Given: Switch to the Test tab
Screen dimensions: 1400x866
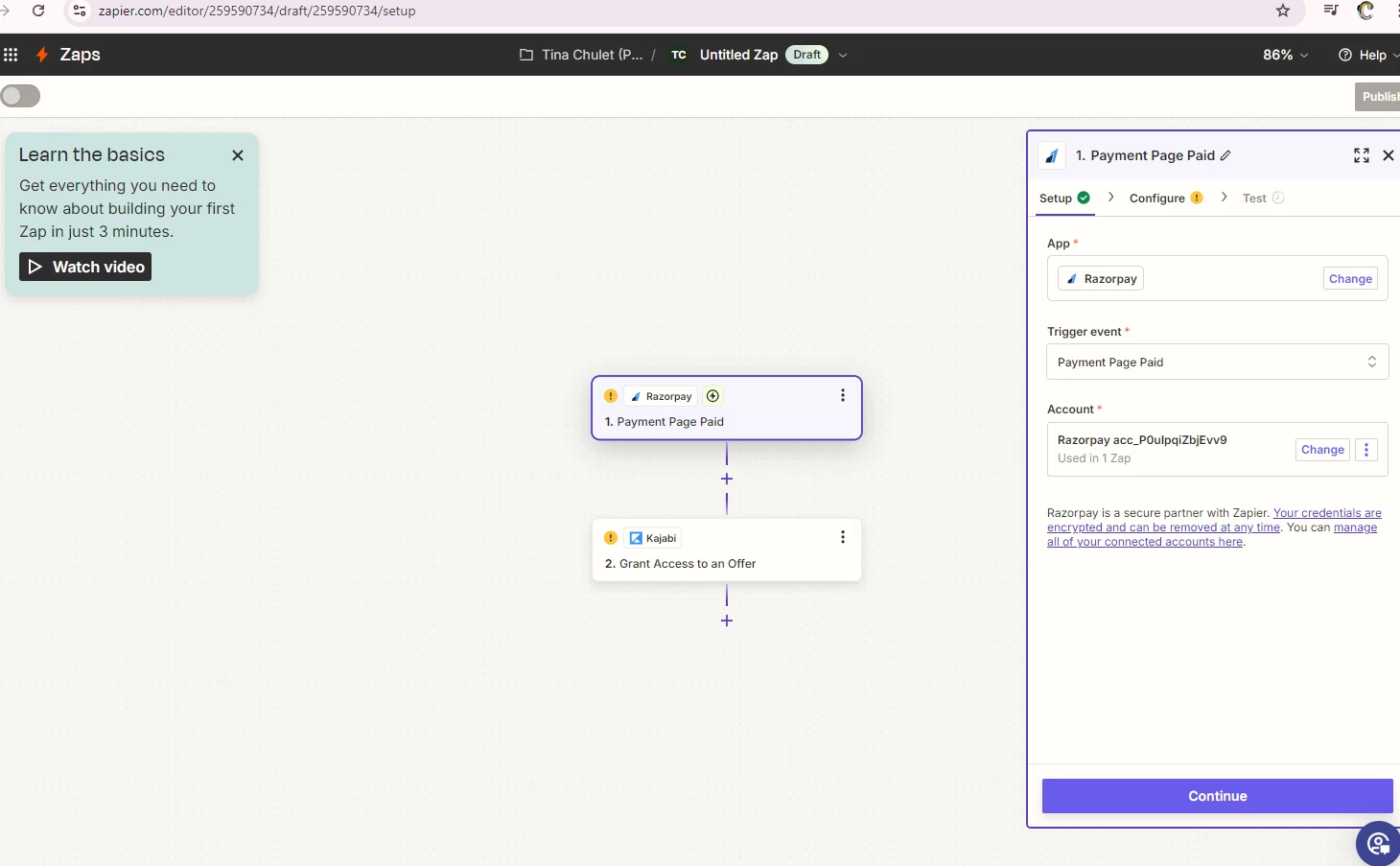Looking at the screenshot, I should point(1263,198).
